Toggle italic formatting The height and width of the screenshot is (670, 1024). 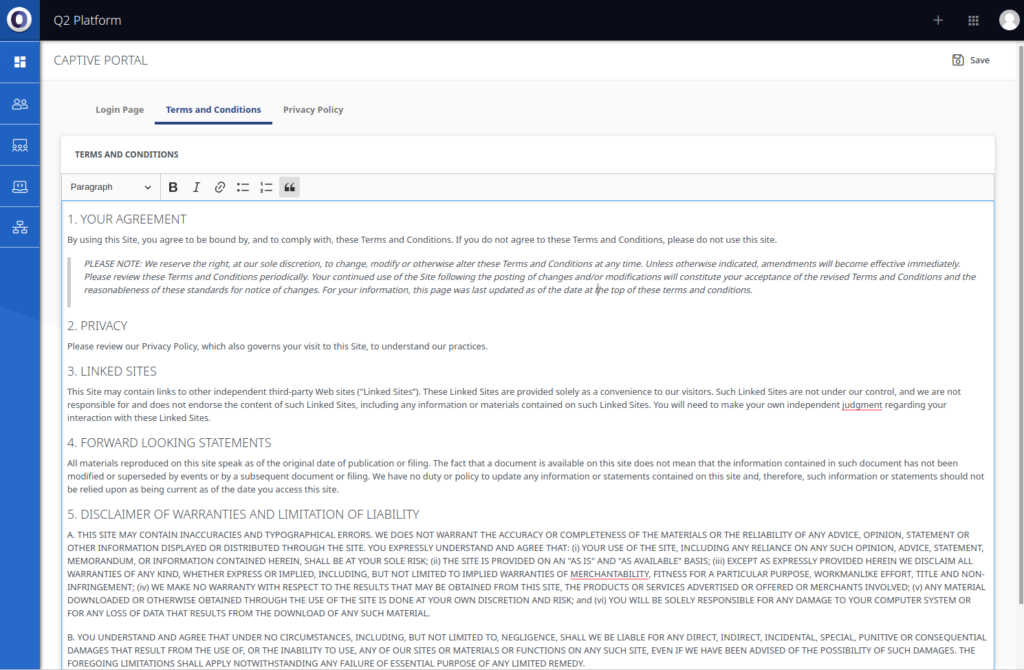pyautogui.click(x=196, y=187)
